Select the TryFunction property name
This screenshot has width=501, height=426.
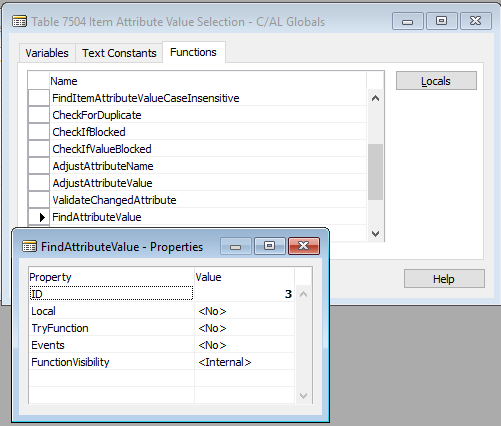point(60,328)
